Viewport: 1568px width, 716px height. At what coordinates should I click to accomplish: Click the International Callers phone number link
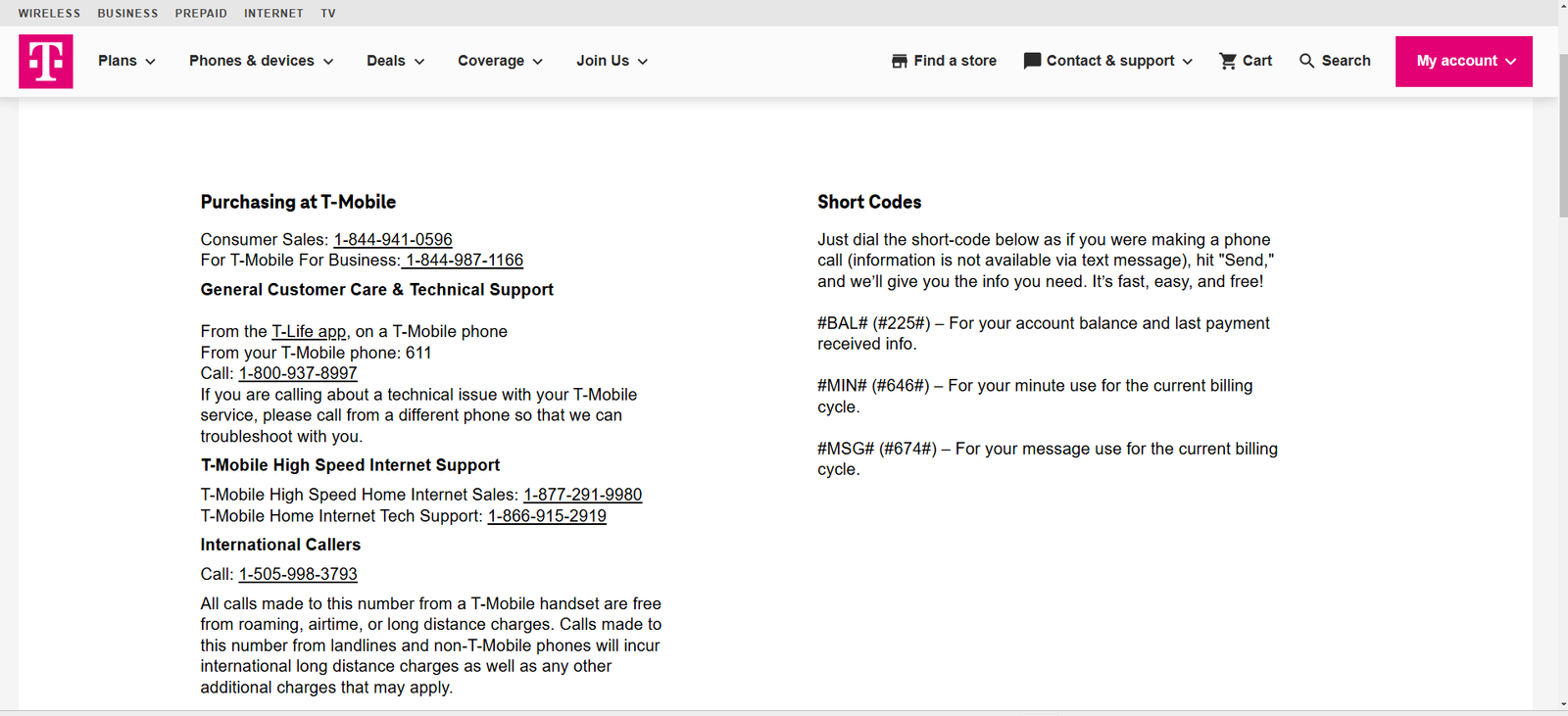(x=297, y=574)
